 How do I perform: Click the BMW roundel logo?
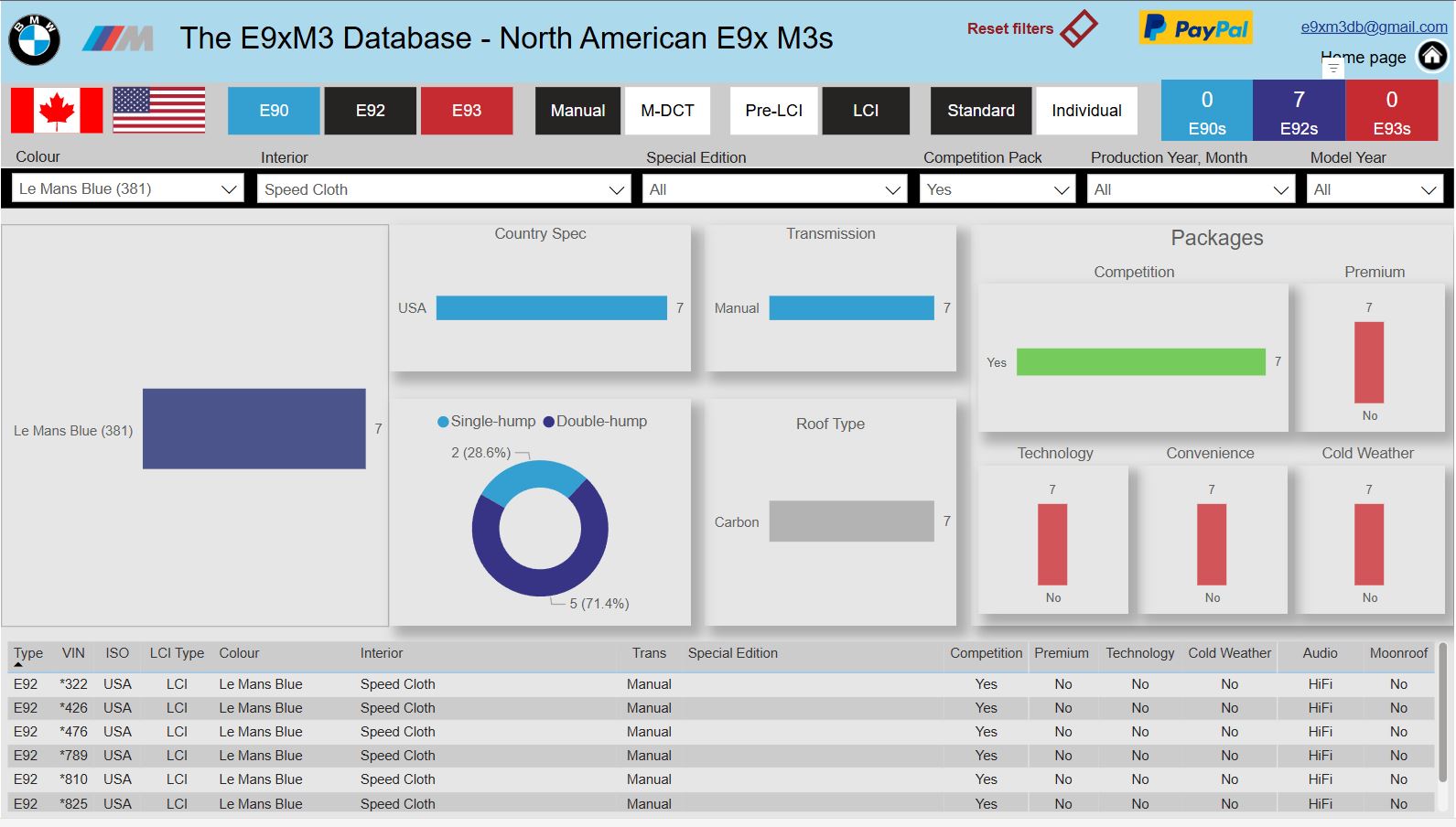(x=34, y=39)
